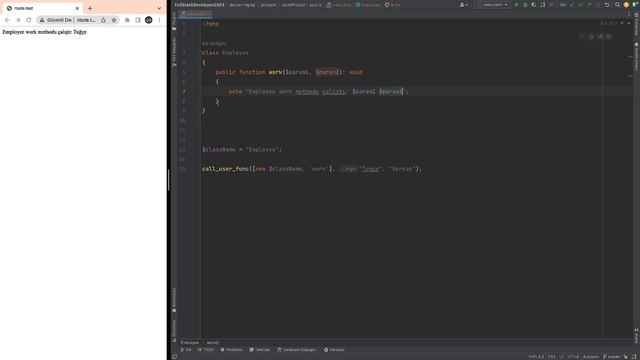Click the 'no usages' inlay hint
Screen dimensions: 640x360
(213, 43)
